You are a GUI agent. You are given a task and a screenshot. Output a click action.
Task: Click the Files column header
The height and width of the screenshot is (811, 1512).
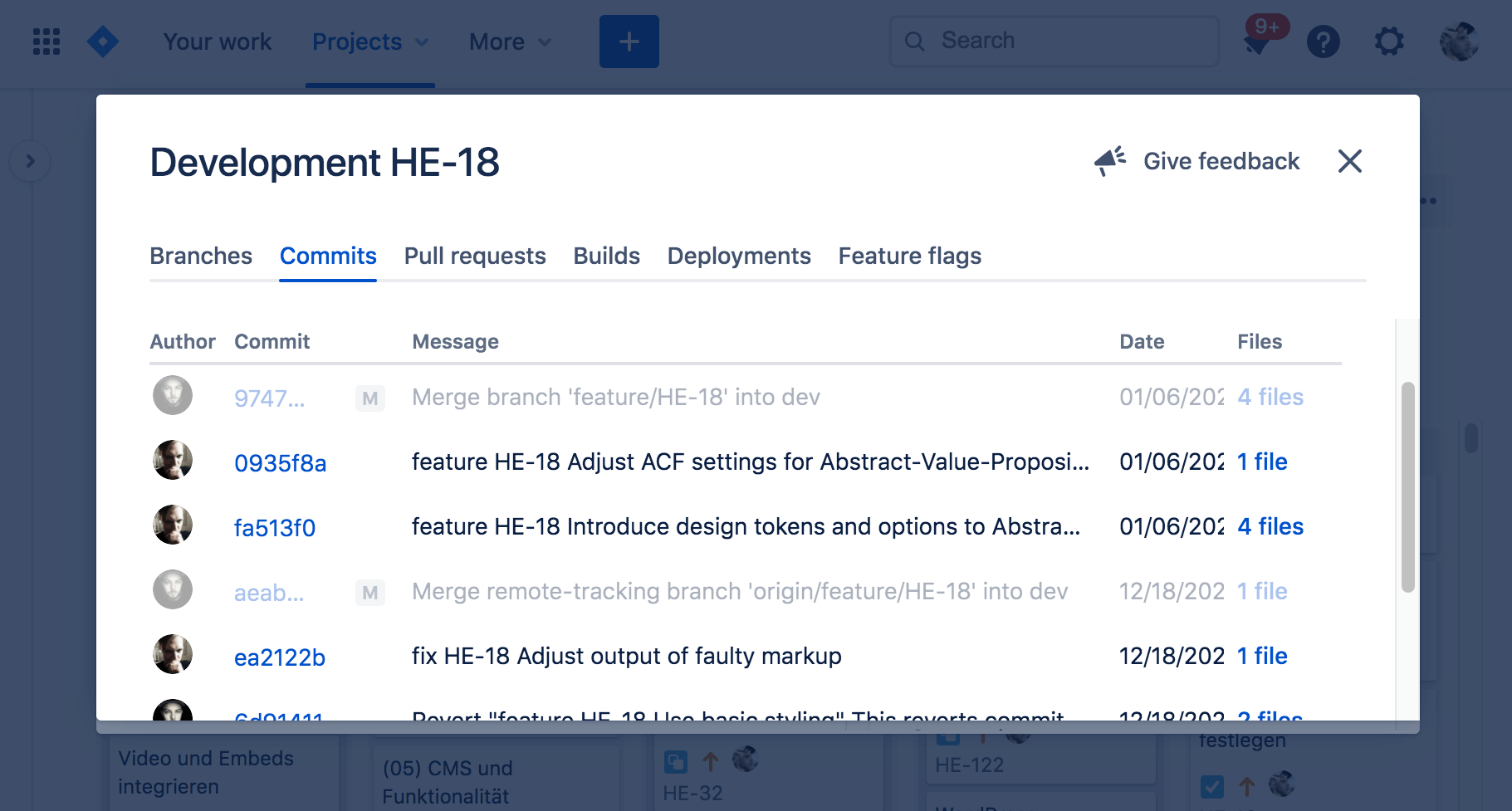pyautogui.click(x=1260, y=341)
